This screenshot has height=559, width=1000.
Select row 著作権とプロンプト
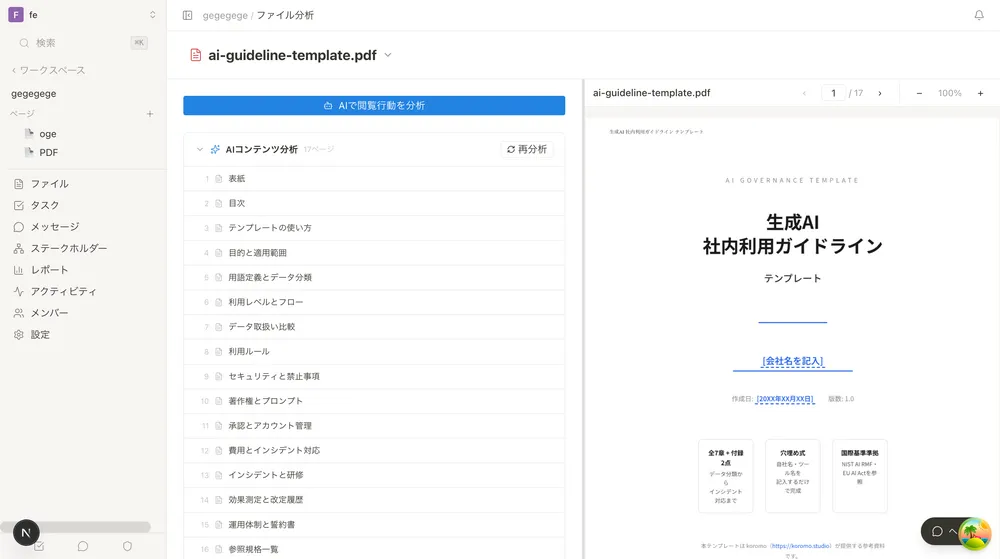click(x=374, y=401)
